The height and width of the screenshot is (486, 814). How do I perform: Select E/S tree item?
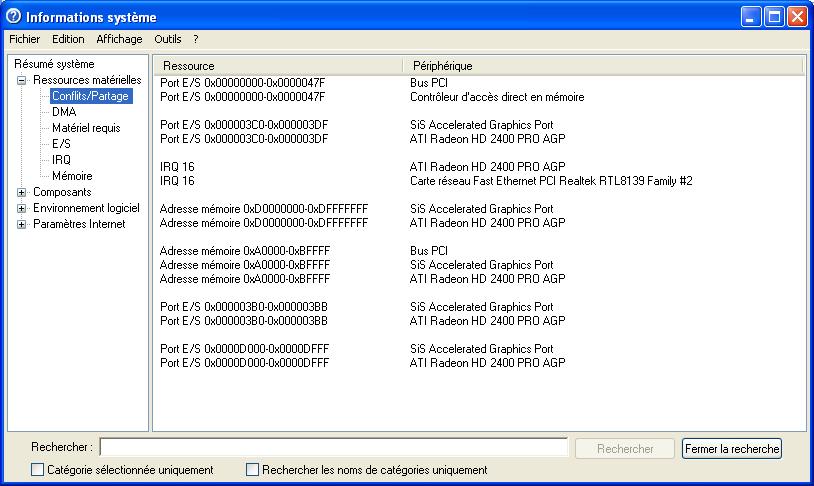(x=61, y=144)
